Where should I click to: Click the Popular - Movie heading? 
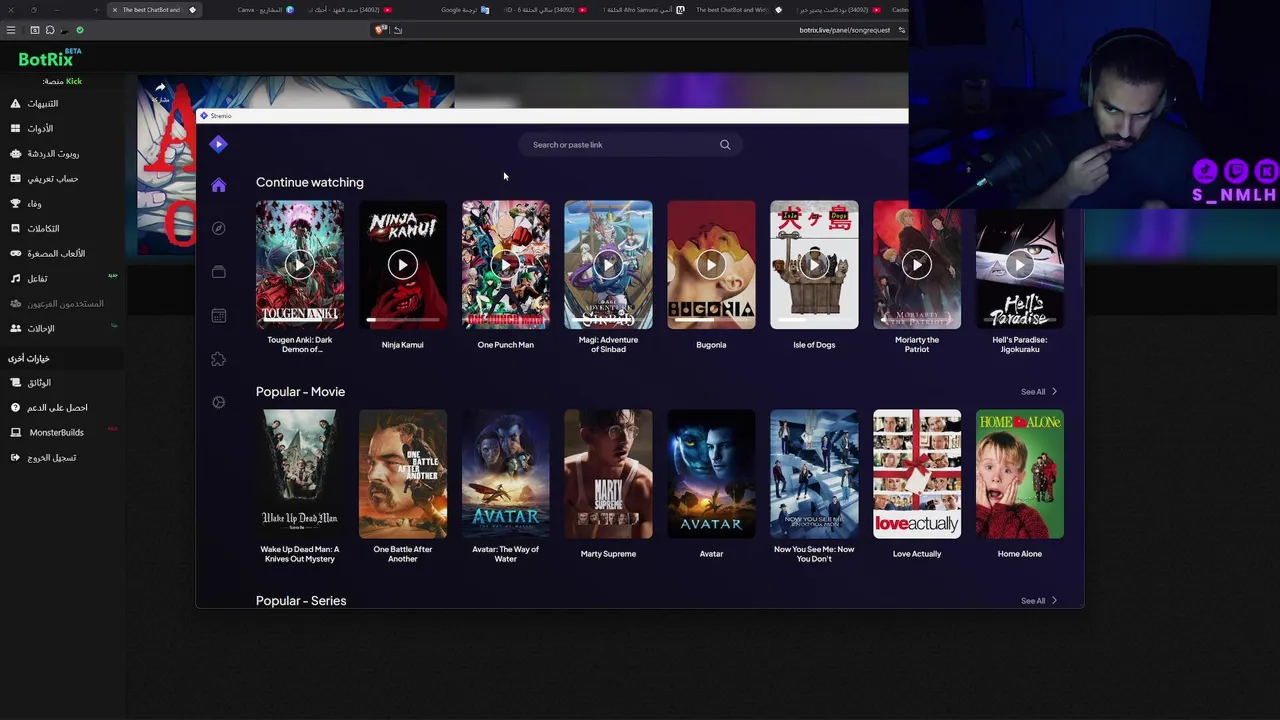click(x=300, y=392)
